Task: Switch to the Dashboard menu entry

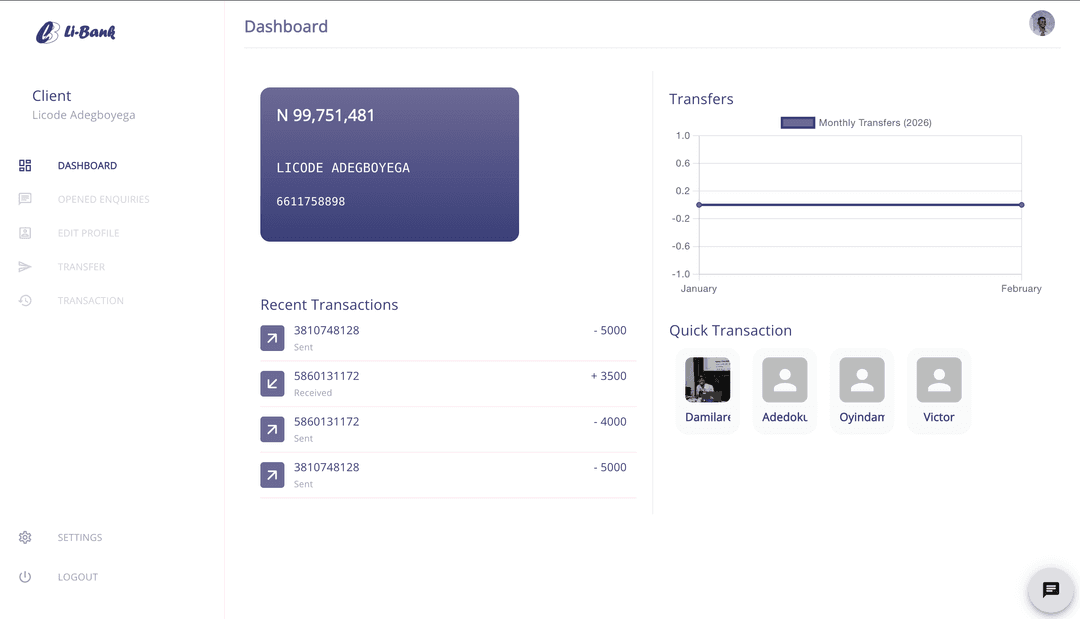Action: pos(87,165)
